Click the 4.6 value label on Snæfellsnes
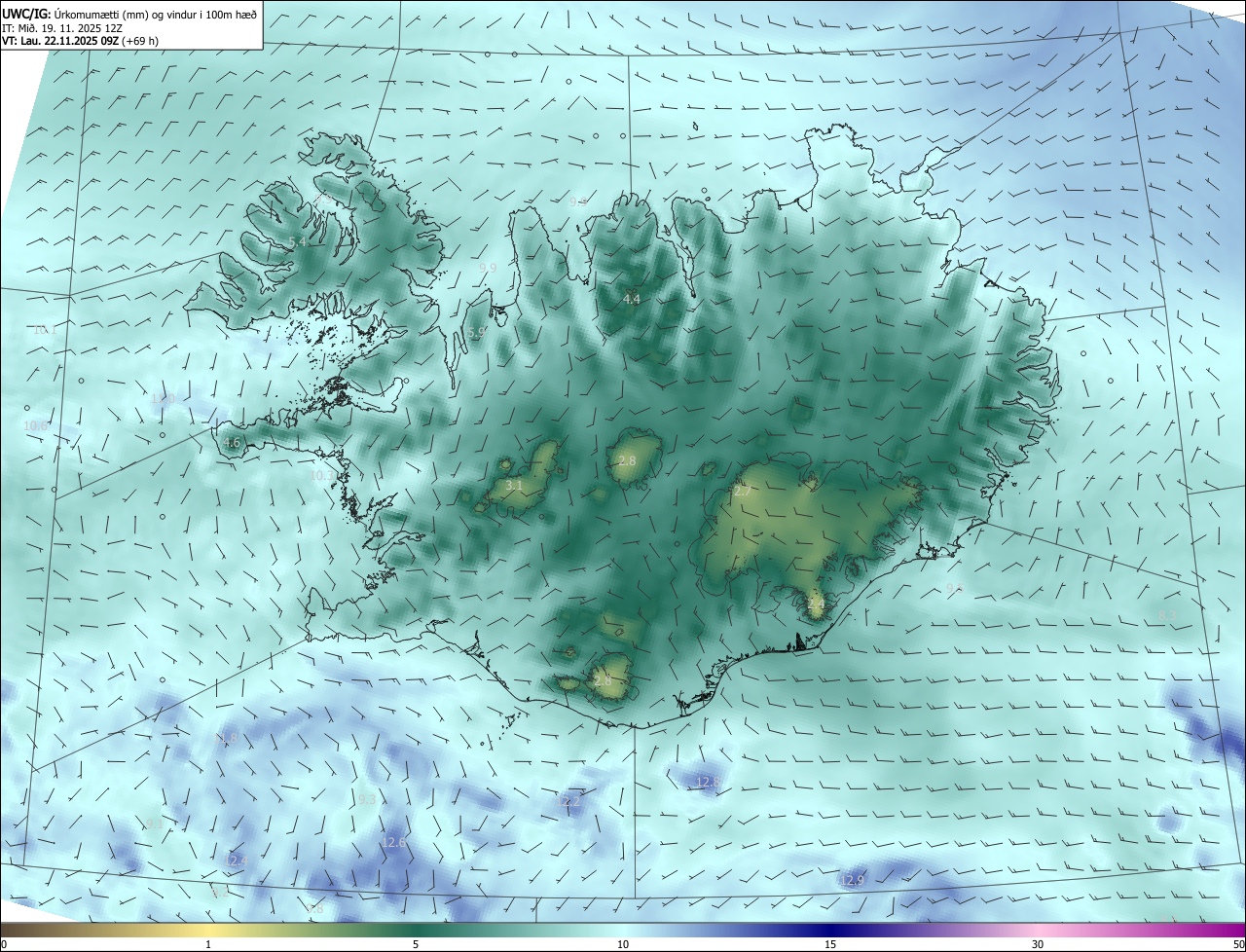Viewport: 1246px width, 952px height. (x=232, y=442)
